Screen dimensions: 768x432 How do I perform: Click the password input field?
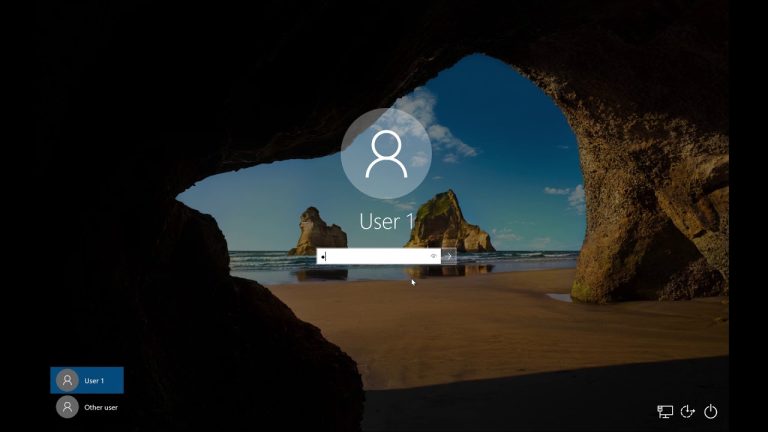pos(378,256)
